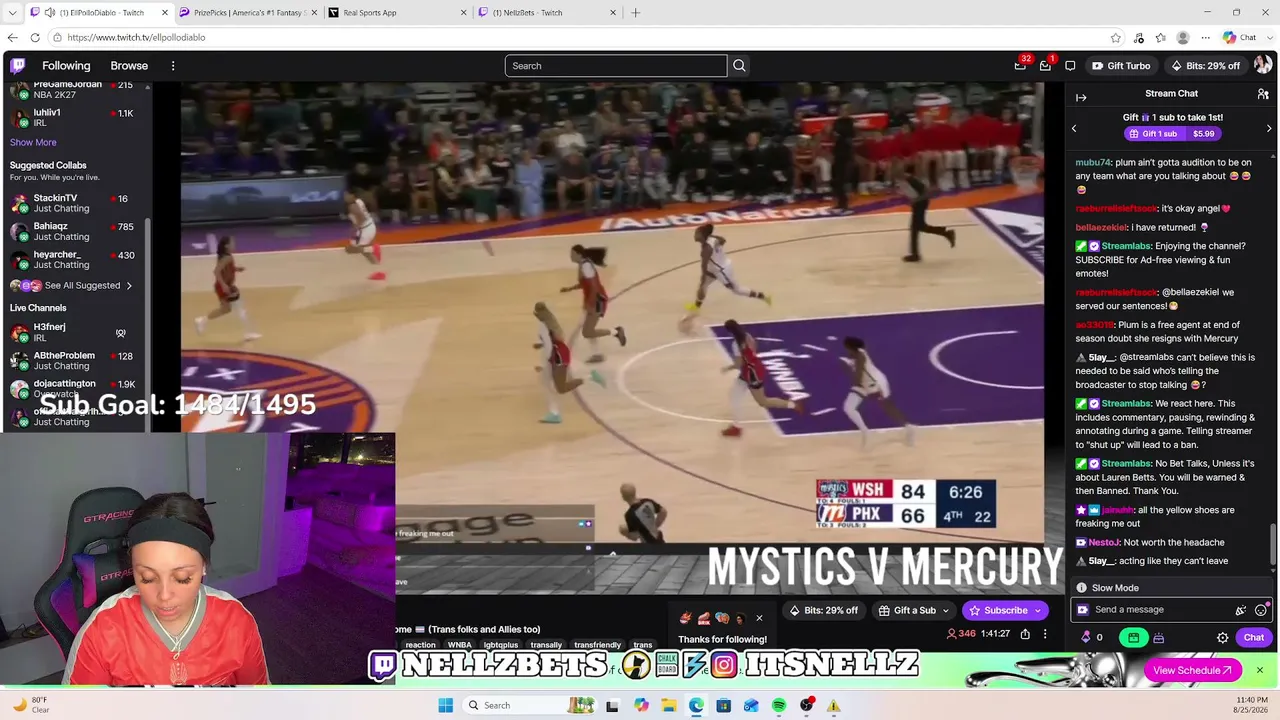Open Spotify from the taskbar

point(779,706)
